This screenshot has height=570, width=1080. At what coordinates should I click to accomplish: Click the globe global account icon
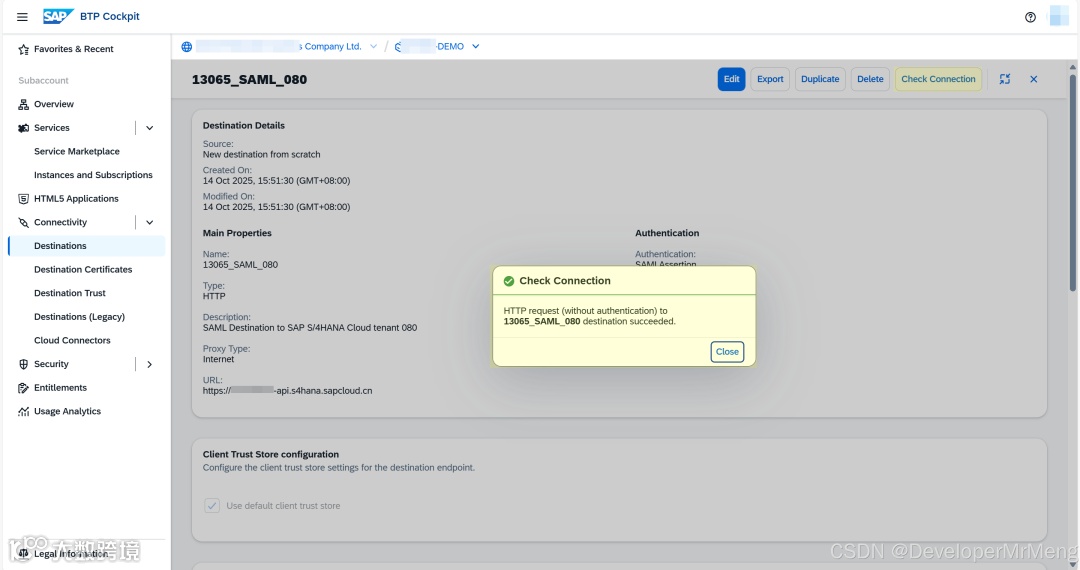click(x=187, y=47)
